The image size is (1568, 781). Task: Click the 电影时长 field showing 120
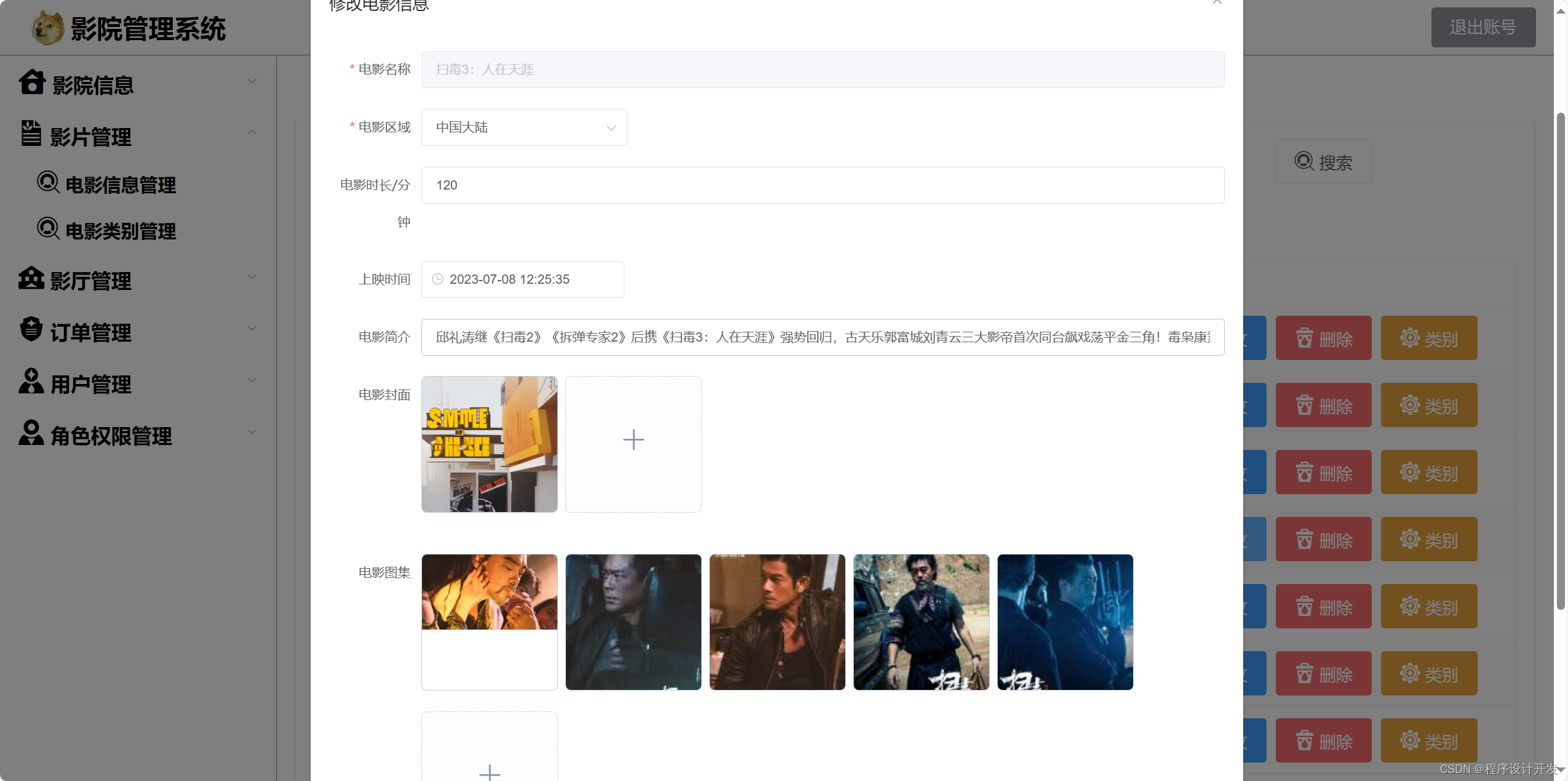coord(822,185)
